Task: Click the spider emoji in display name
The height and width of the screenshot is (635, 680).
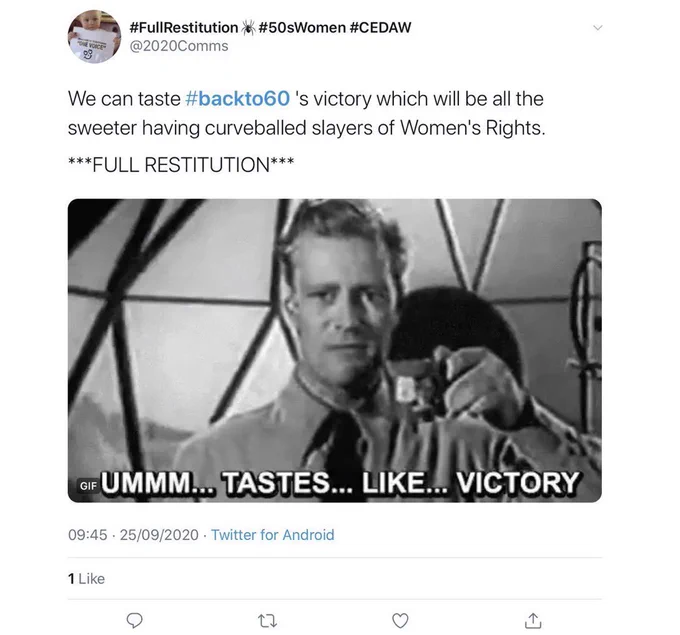Action: click(248, 28)
